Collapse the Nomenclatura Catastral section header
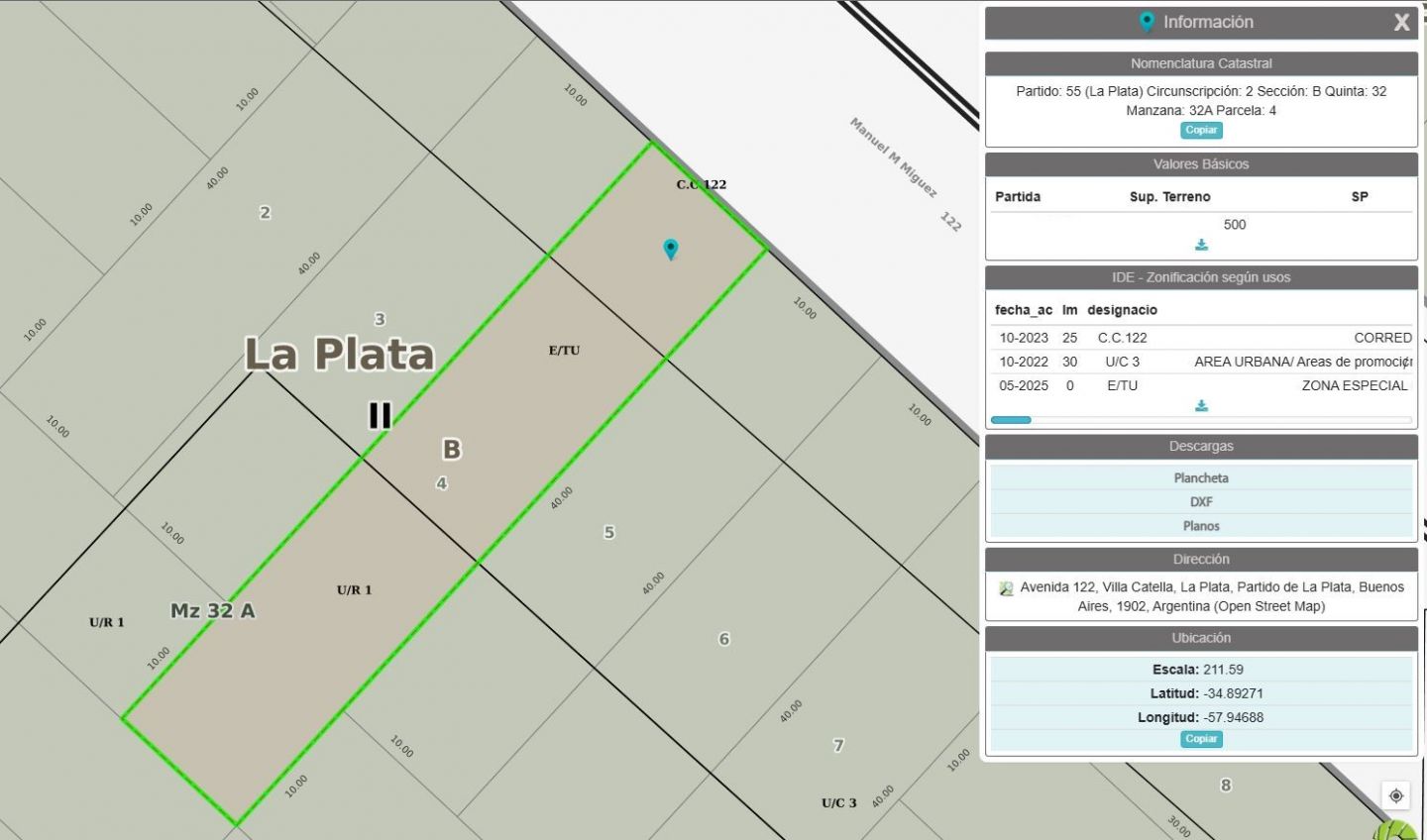 click(x=1201, y=63)
